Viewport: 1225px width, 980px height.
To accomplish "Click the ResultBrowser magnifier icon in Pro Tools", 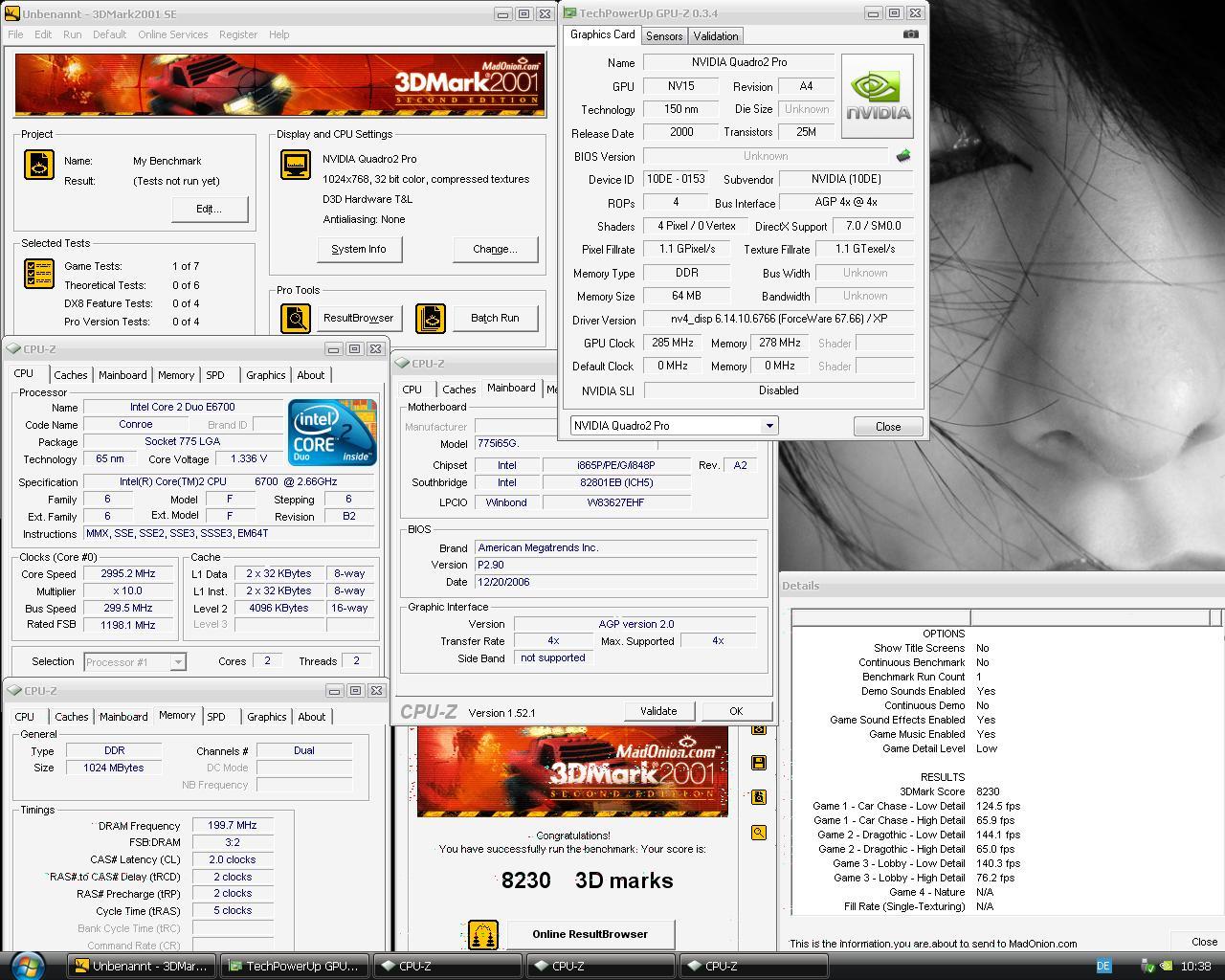I will click(296, 318).
